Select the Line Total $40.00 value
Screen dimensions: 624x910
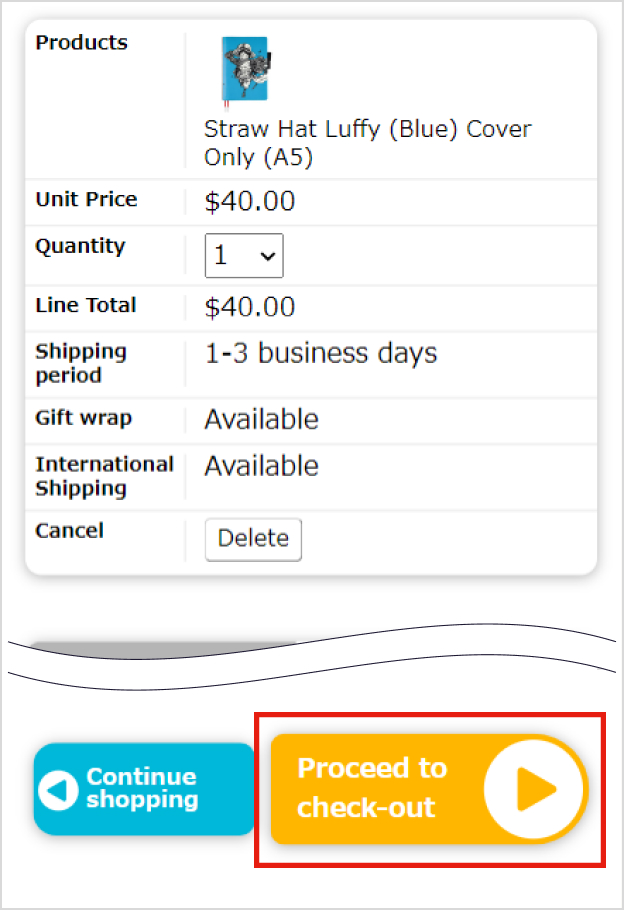tap(250, 307)
